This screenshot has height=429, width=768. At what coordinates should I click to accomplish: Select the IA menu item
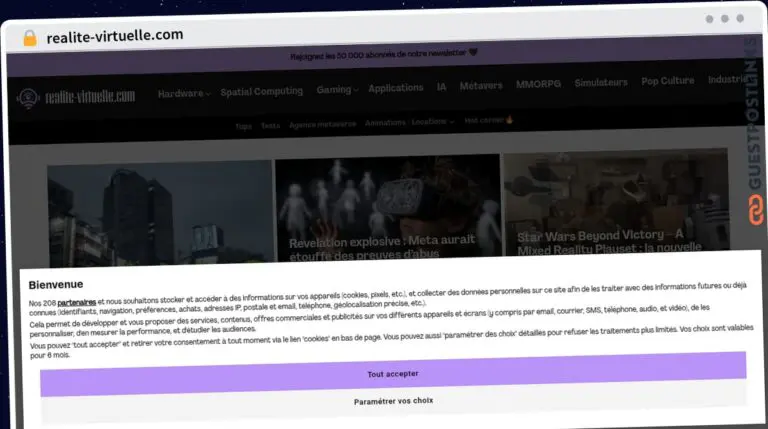pyautogui.click(x=441, y=87)
